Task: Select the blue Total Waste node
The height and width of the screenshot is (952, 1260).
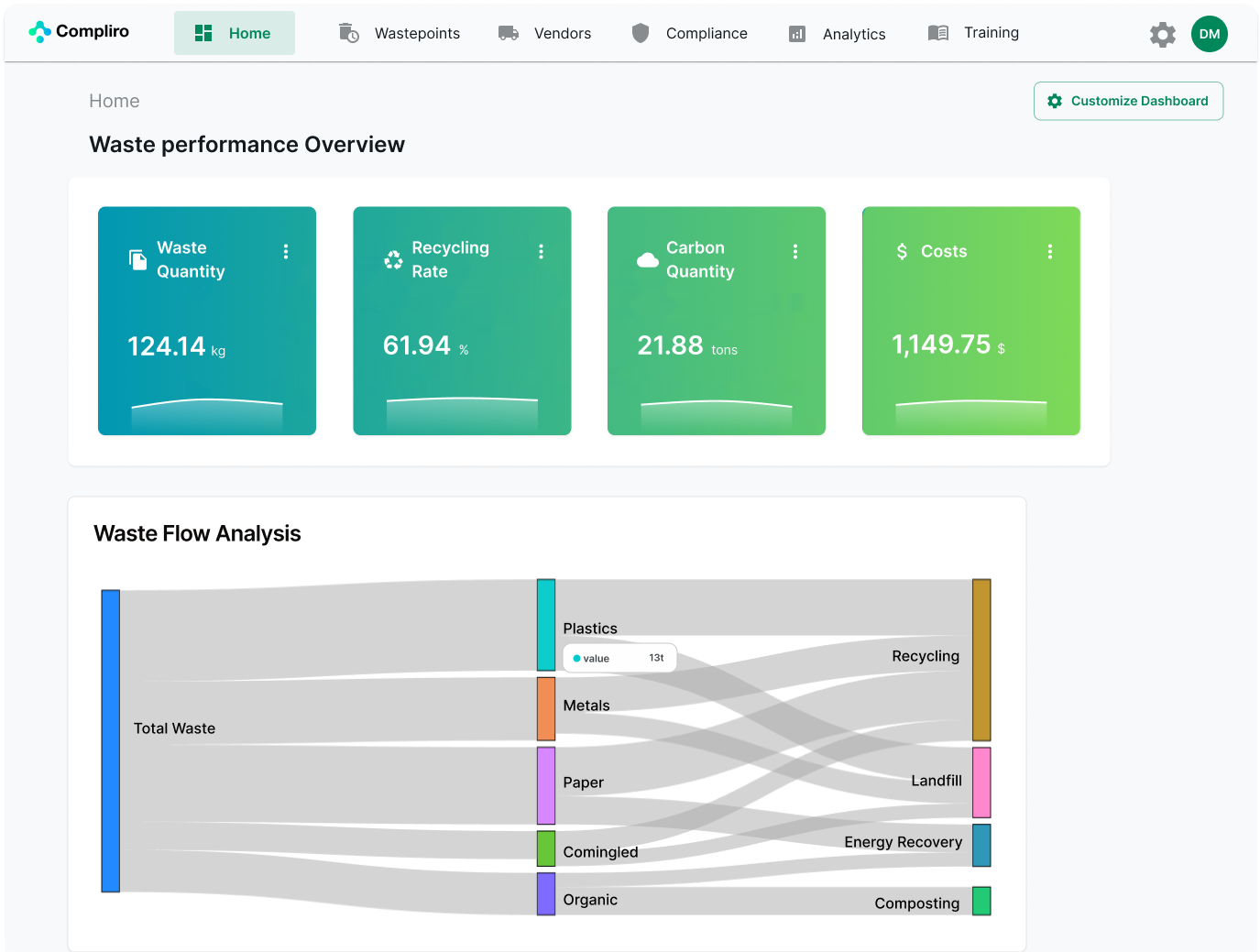Action: (x=110, y=740)
